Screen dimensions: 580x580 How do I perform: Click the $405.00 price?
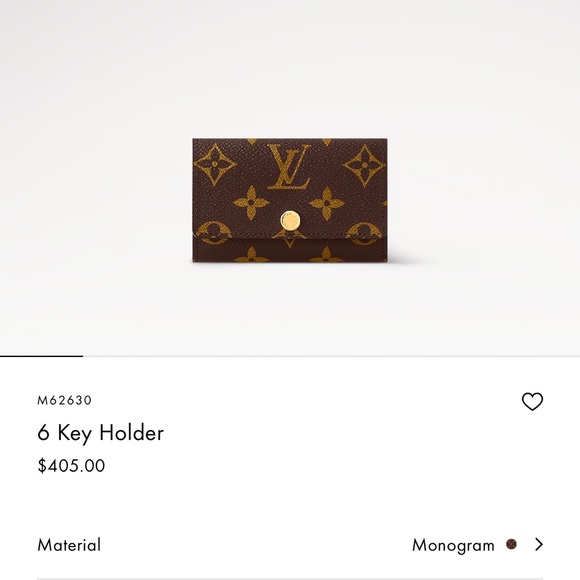click(x=71, y=465)
